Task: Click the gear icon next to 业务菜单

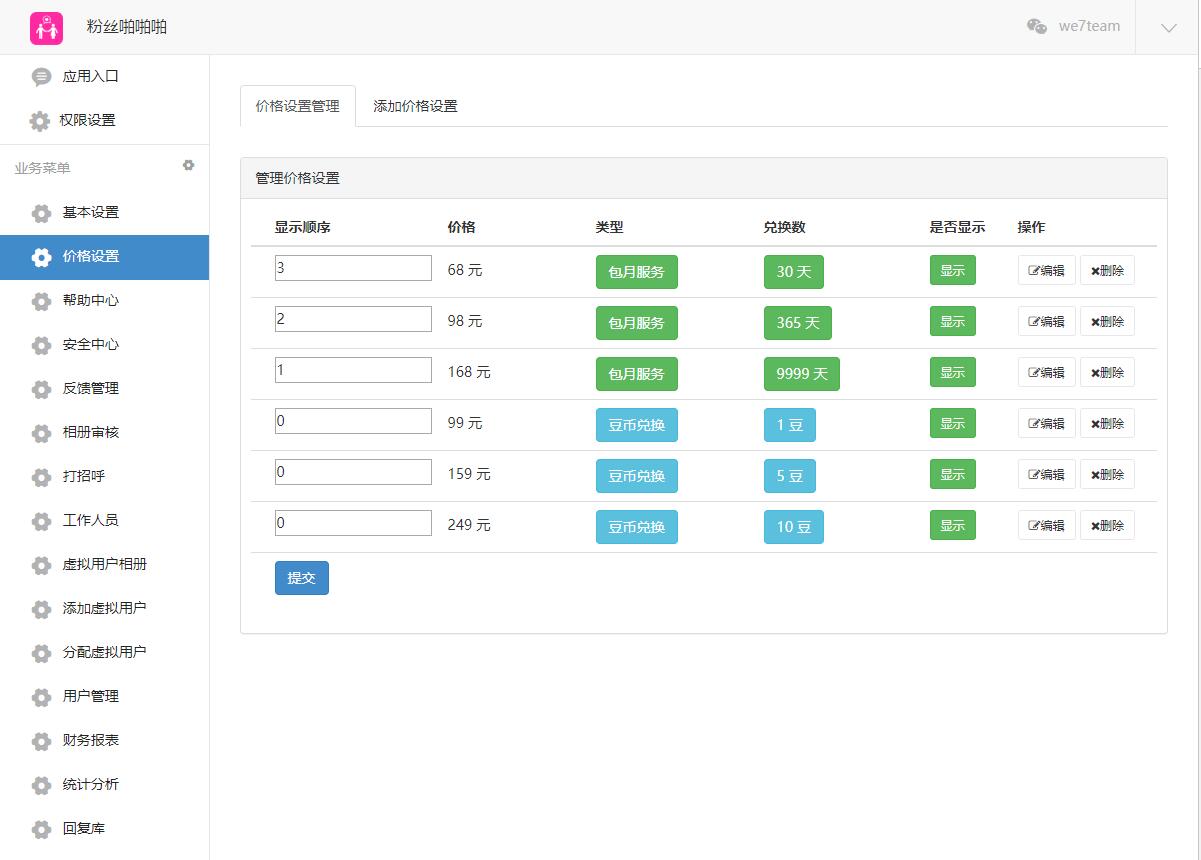Action: pos(188,166)
